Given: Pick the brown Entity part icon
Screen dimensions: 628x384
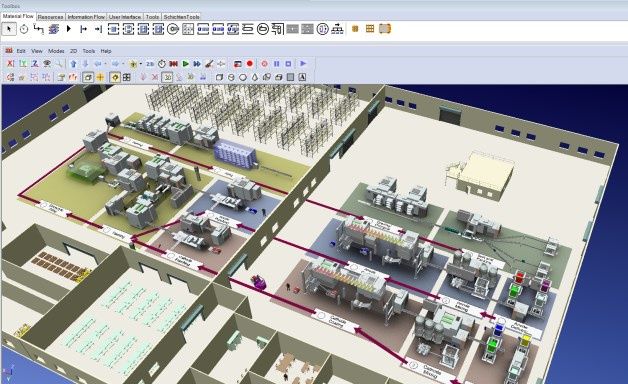Looking at the screenshot, I should click(355, 29).
